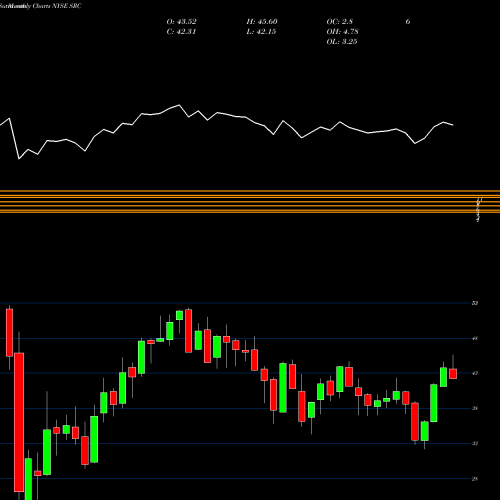Select the high value 'H: 45.60'

coord(262,22)
